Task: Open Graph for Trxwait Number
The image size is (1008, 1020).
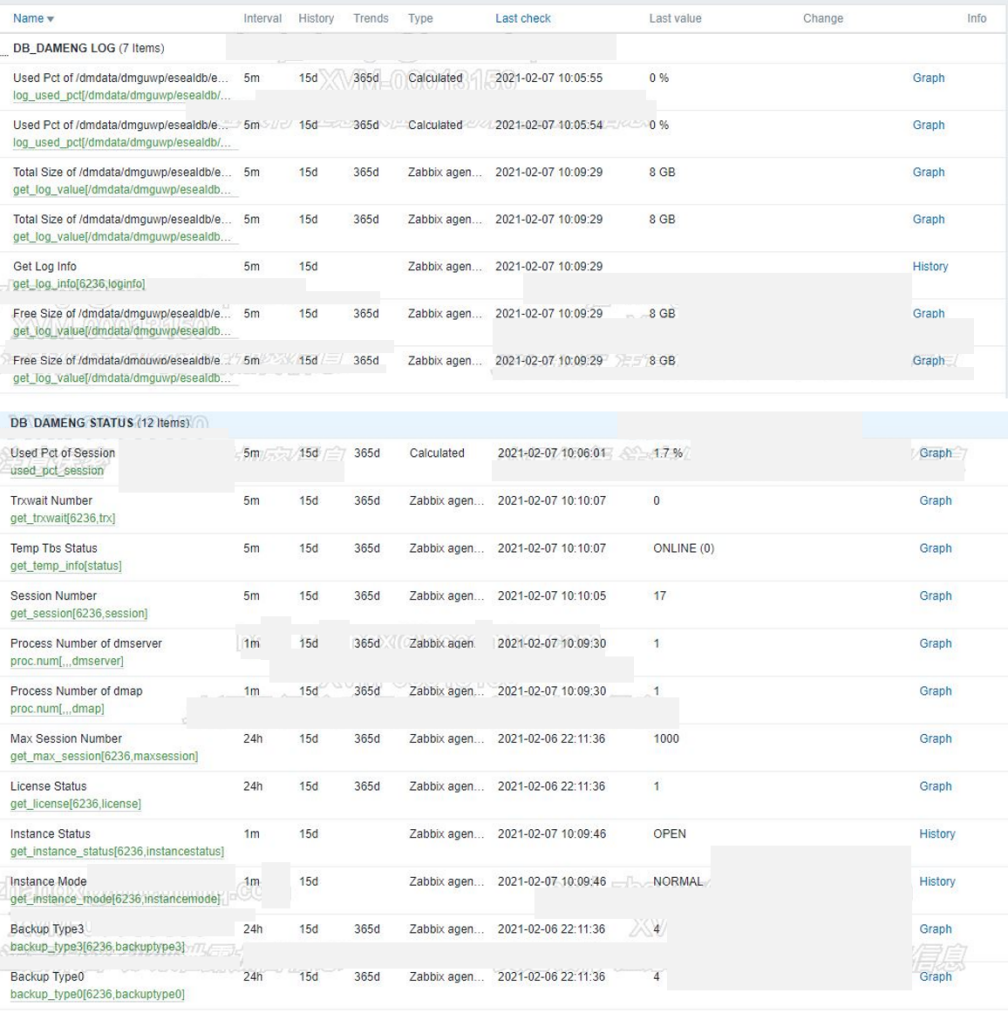Action: pyautogui.click(x=935, y=501)
